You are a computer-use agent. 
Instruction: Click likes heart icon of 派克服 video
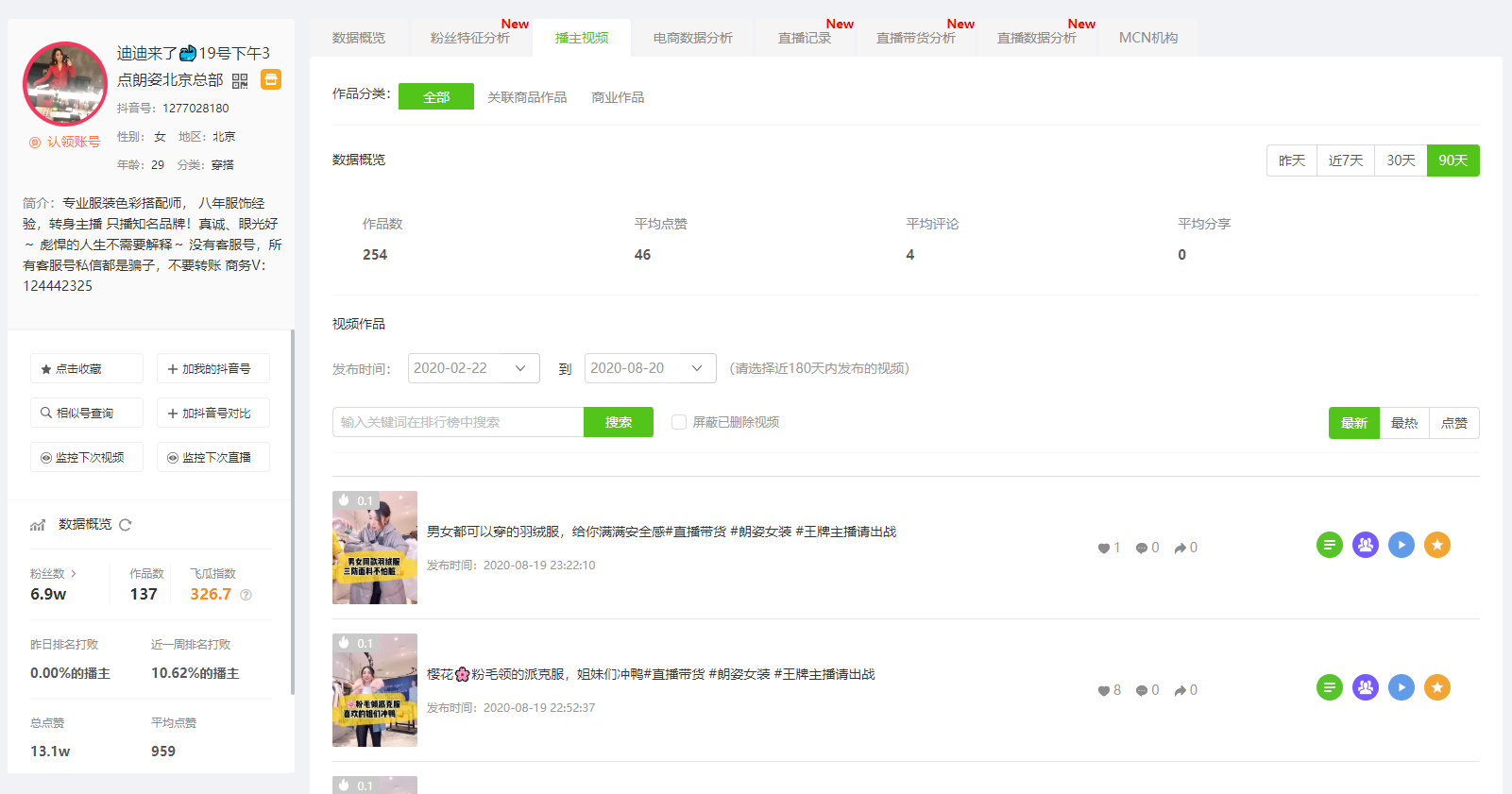click(1104, 691)
